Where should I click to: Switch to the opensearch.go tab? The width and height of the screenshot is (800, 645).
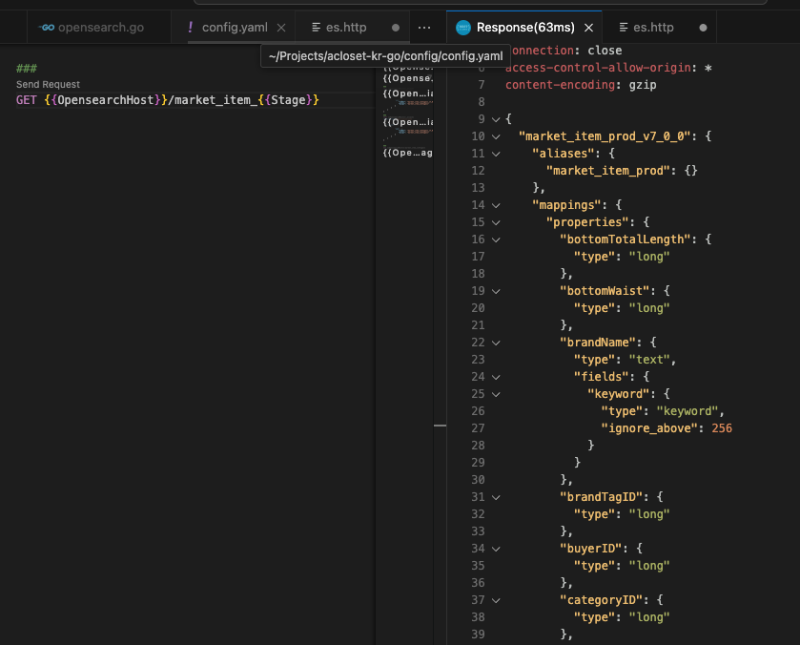click(100, 28)
